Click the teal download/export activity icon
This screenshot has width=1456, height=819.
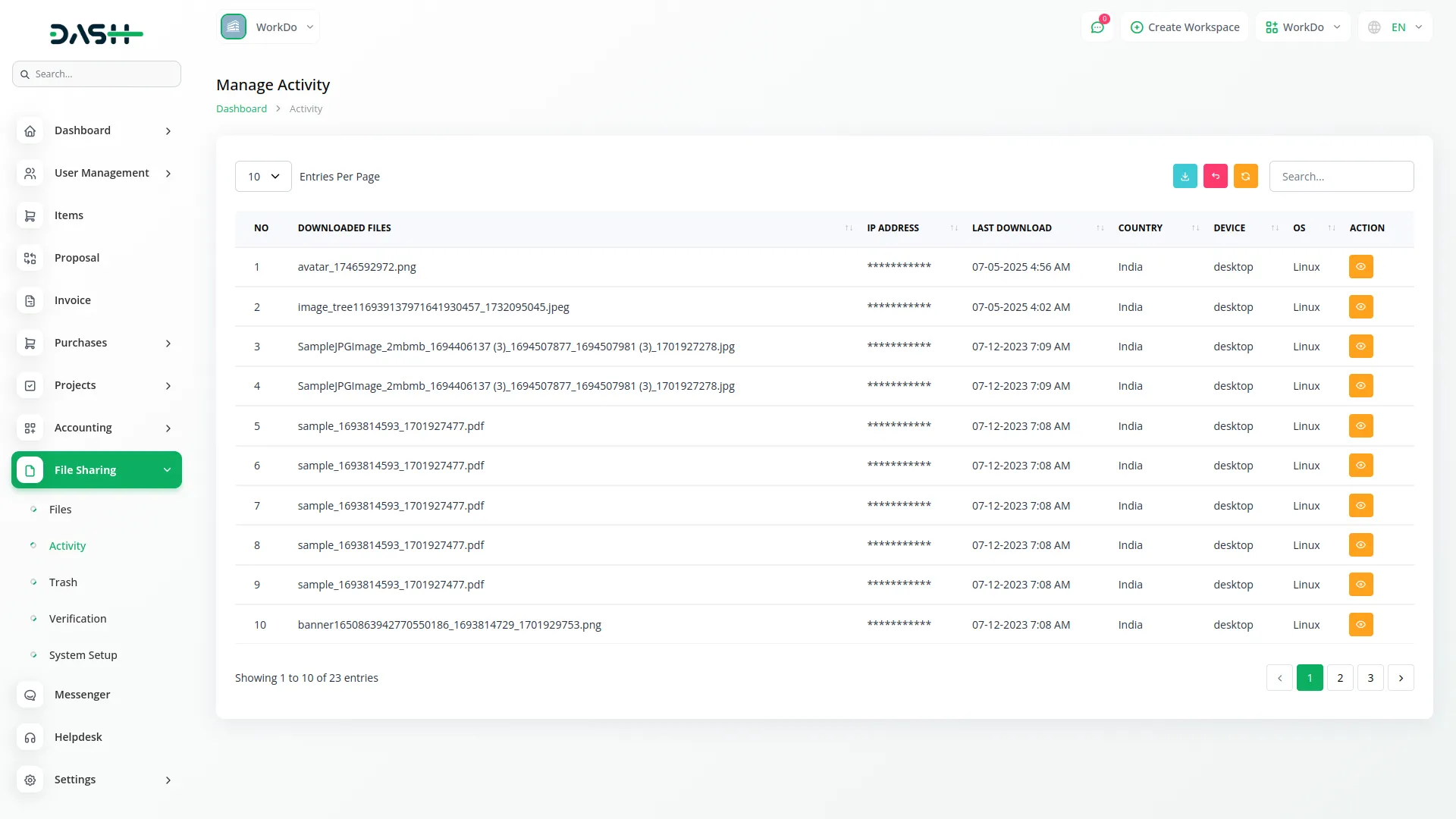pyautogui.click(x=1185, y=176)
